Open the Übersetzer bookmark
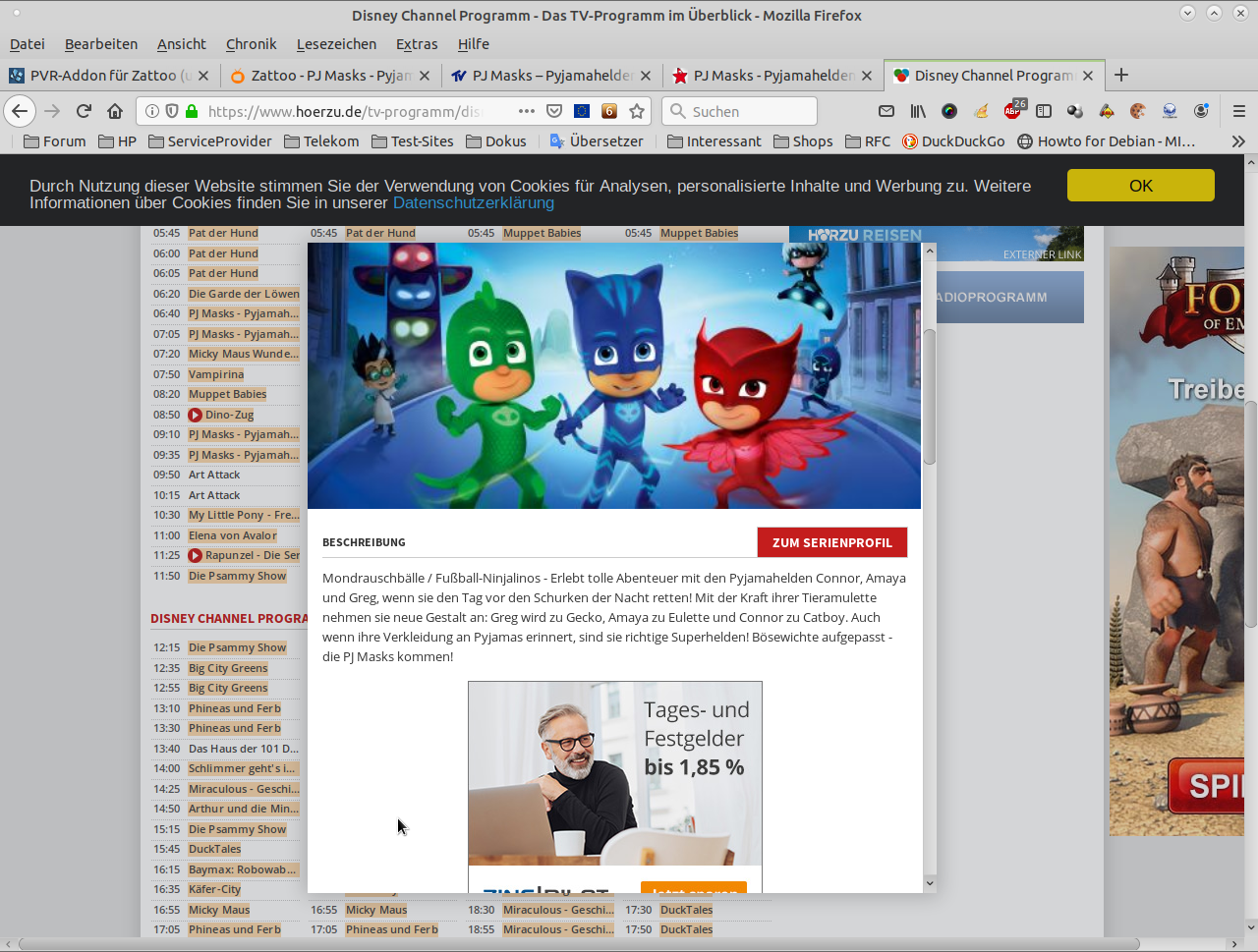1258x952 pixels. (x=597, y=141)
